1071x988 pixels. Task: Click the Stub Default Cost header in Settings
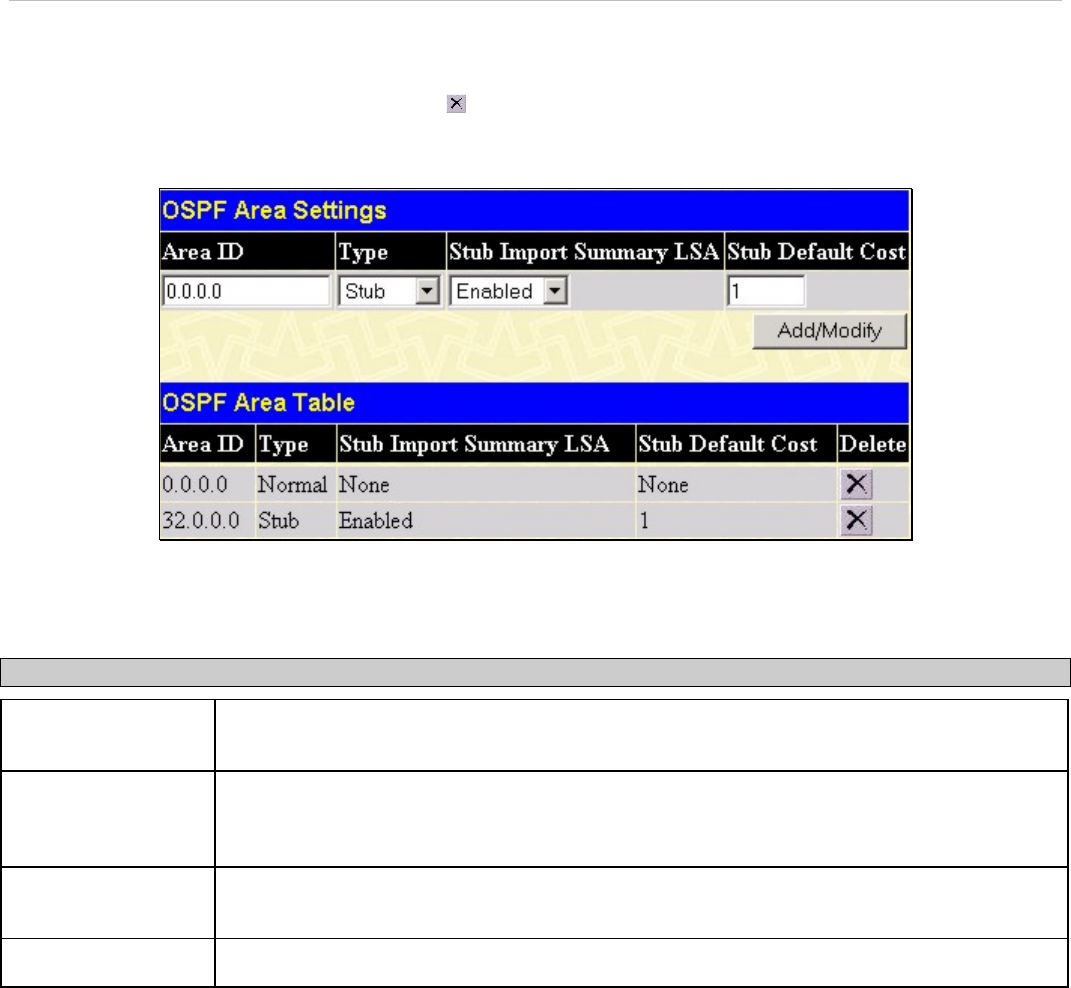[816, 251]
